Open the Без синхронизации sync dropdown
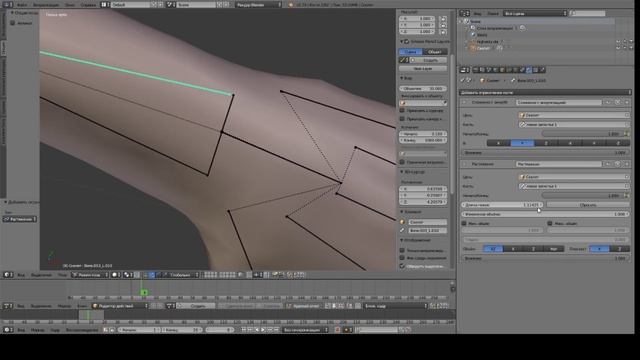Viewport: 640px width, 360px height. [305, 330]
